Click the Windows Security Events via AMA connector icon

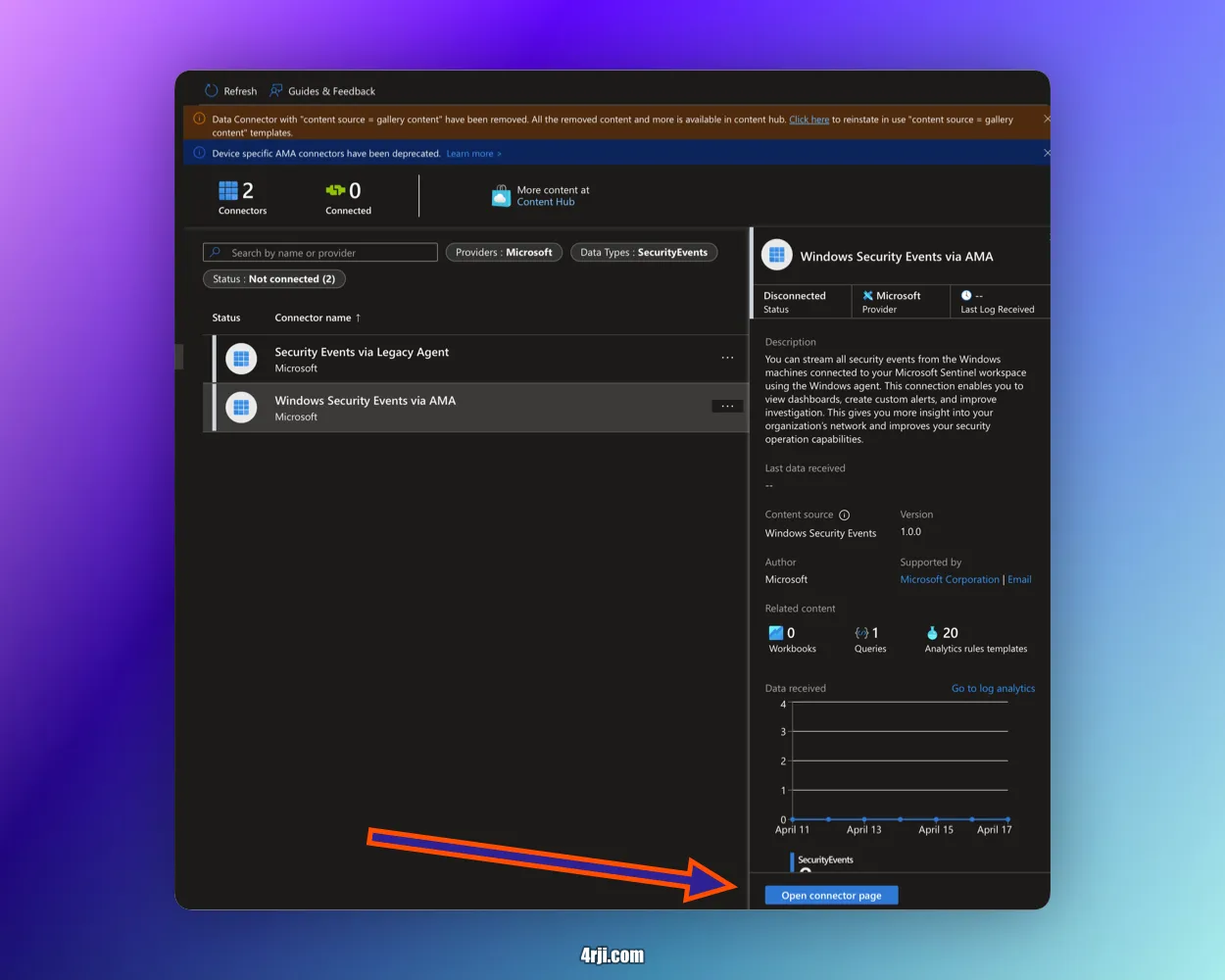click(x=241, y=408)
